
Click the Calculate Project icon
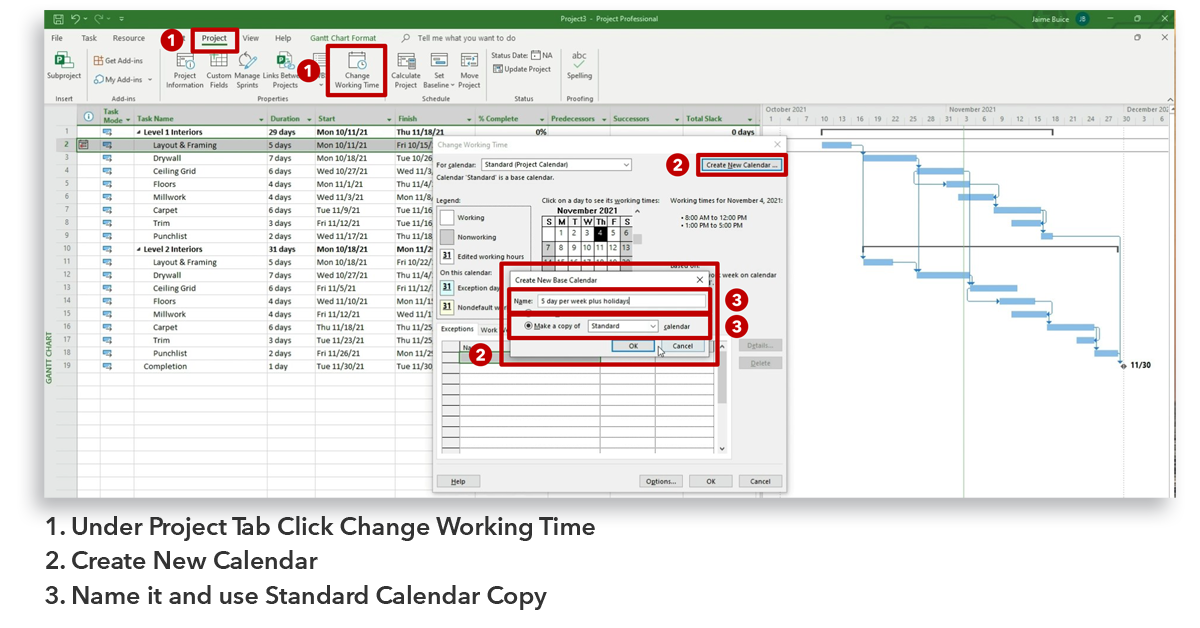(x=405, y=68)
